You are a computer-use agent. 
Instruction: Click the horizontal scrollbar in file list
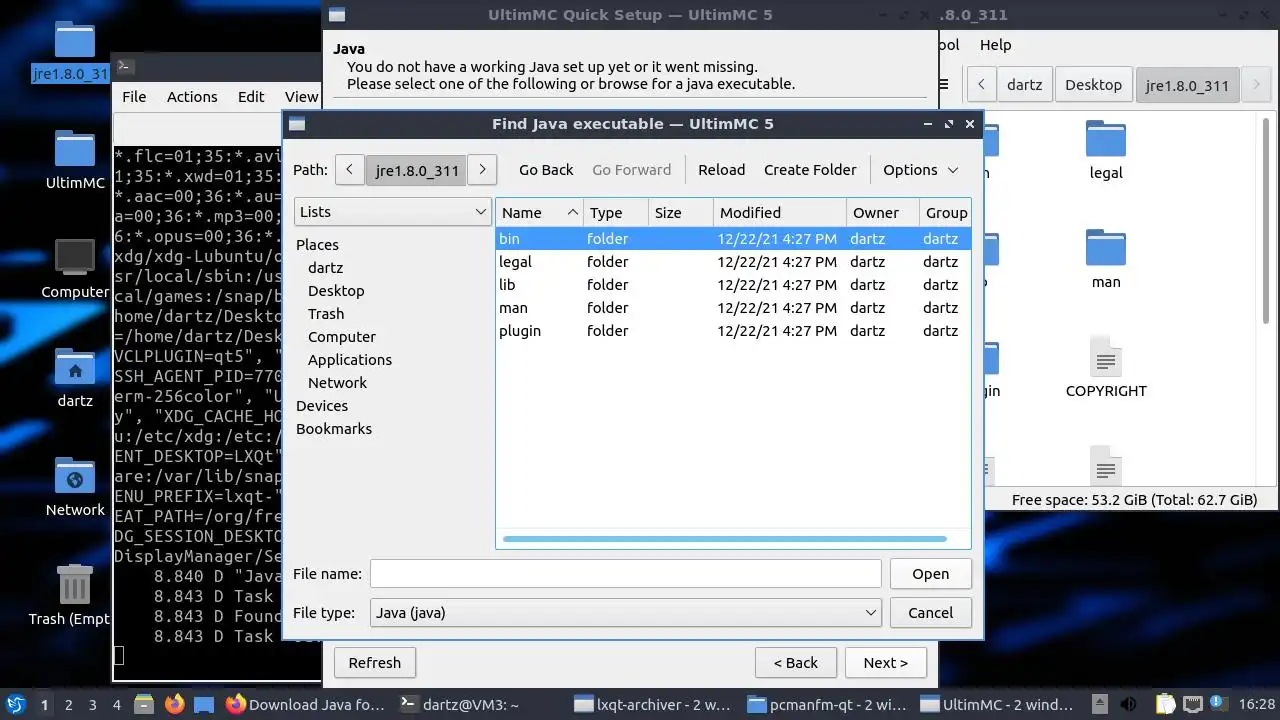pyautogui.click(x=724, y=539)
